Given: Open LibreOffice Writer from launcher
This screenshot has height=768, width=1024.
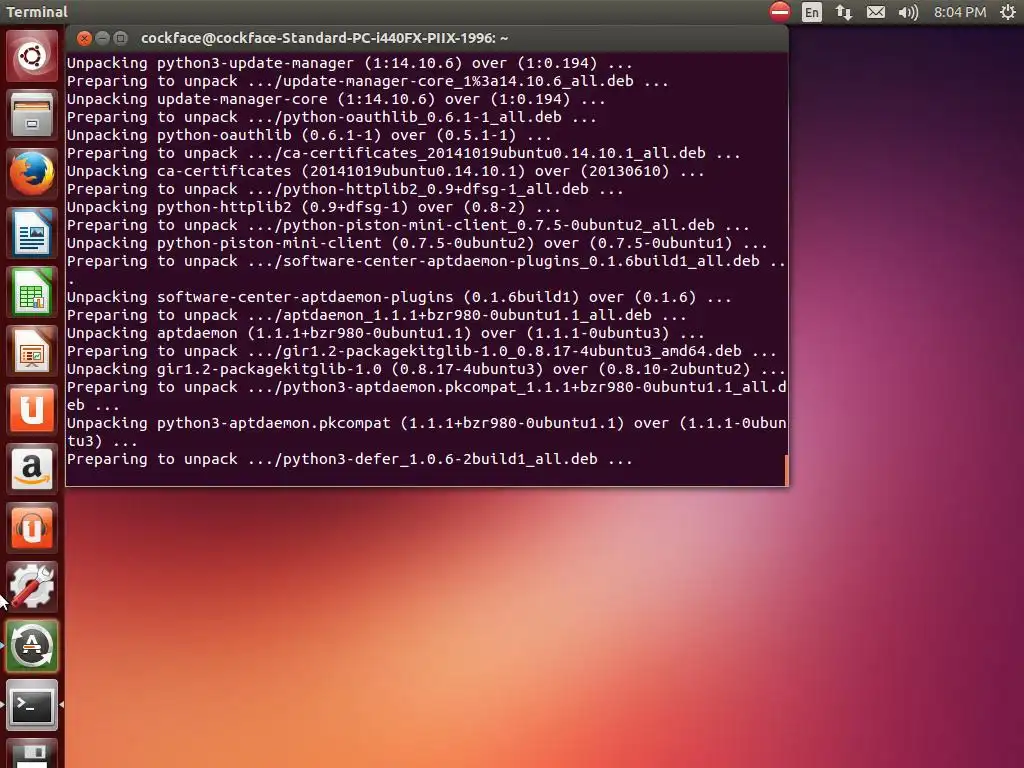Looking at the screenshot, I should pos(32,233).
